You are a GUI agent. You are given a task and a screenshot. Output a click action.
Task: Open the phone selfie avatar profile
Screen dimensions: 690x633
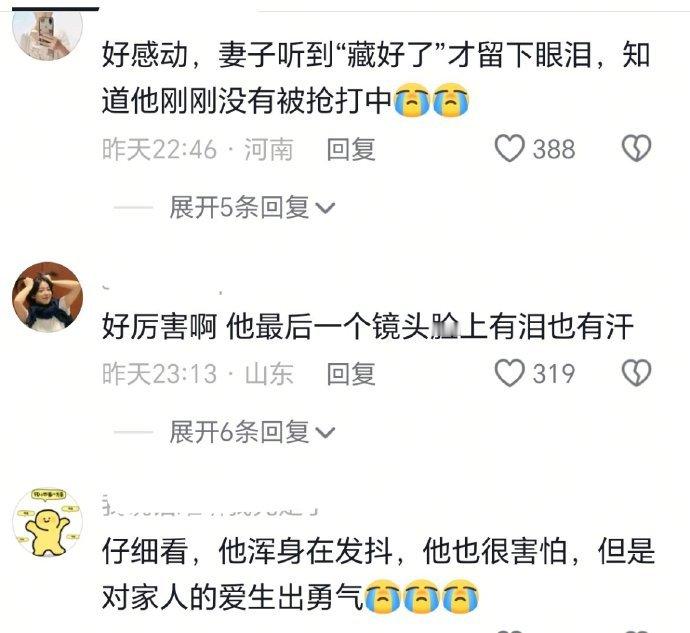(48, 34)
